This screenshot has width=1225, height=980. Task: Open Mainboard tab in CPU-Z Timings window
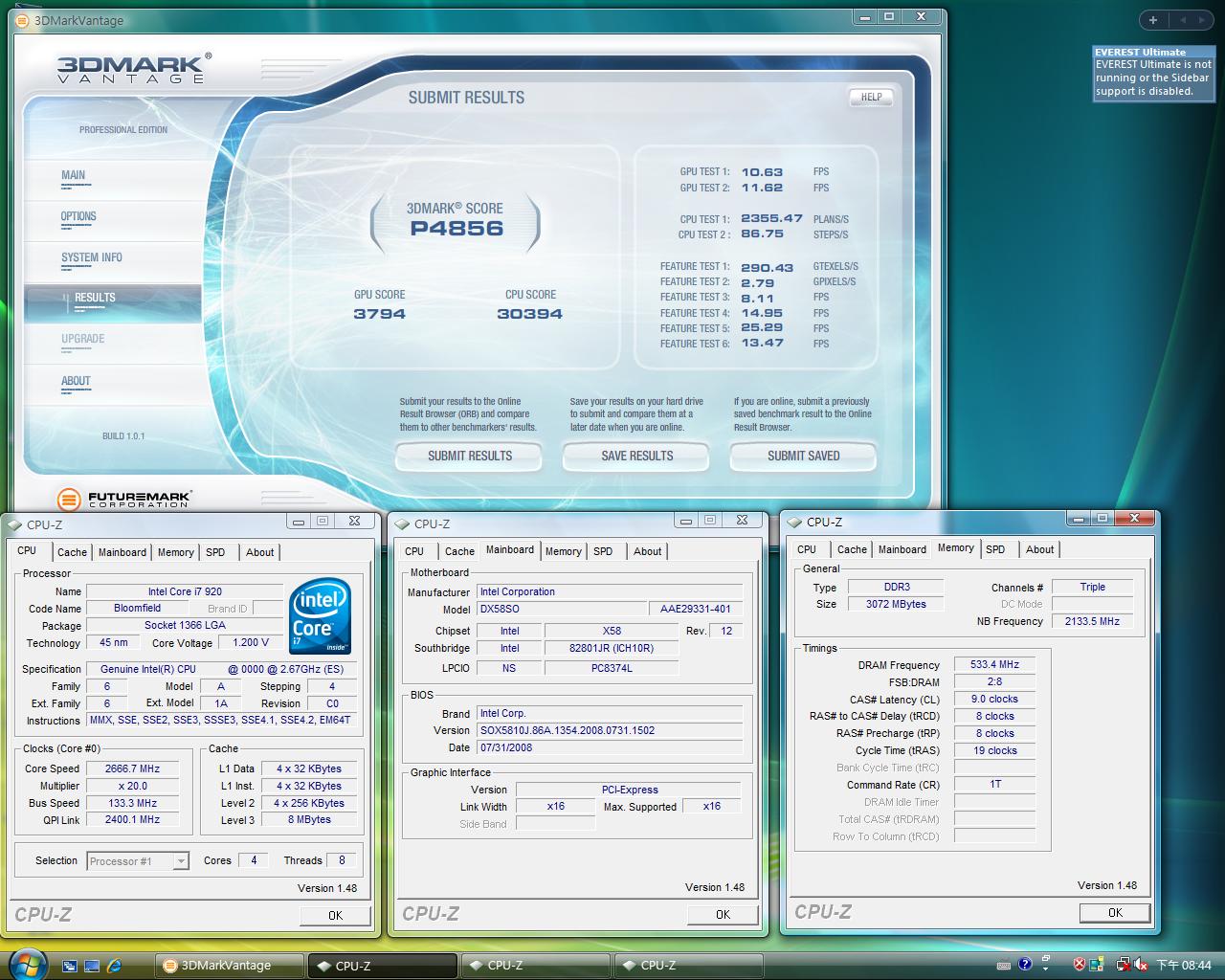coord(902,549)
